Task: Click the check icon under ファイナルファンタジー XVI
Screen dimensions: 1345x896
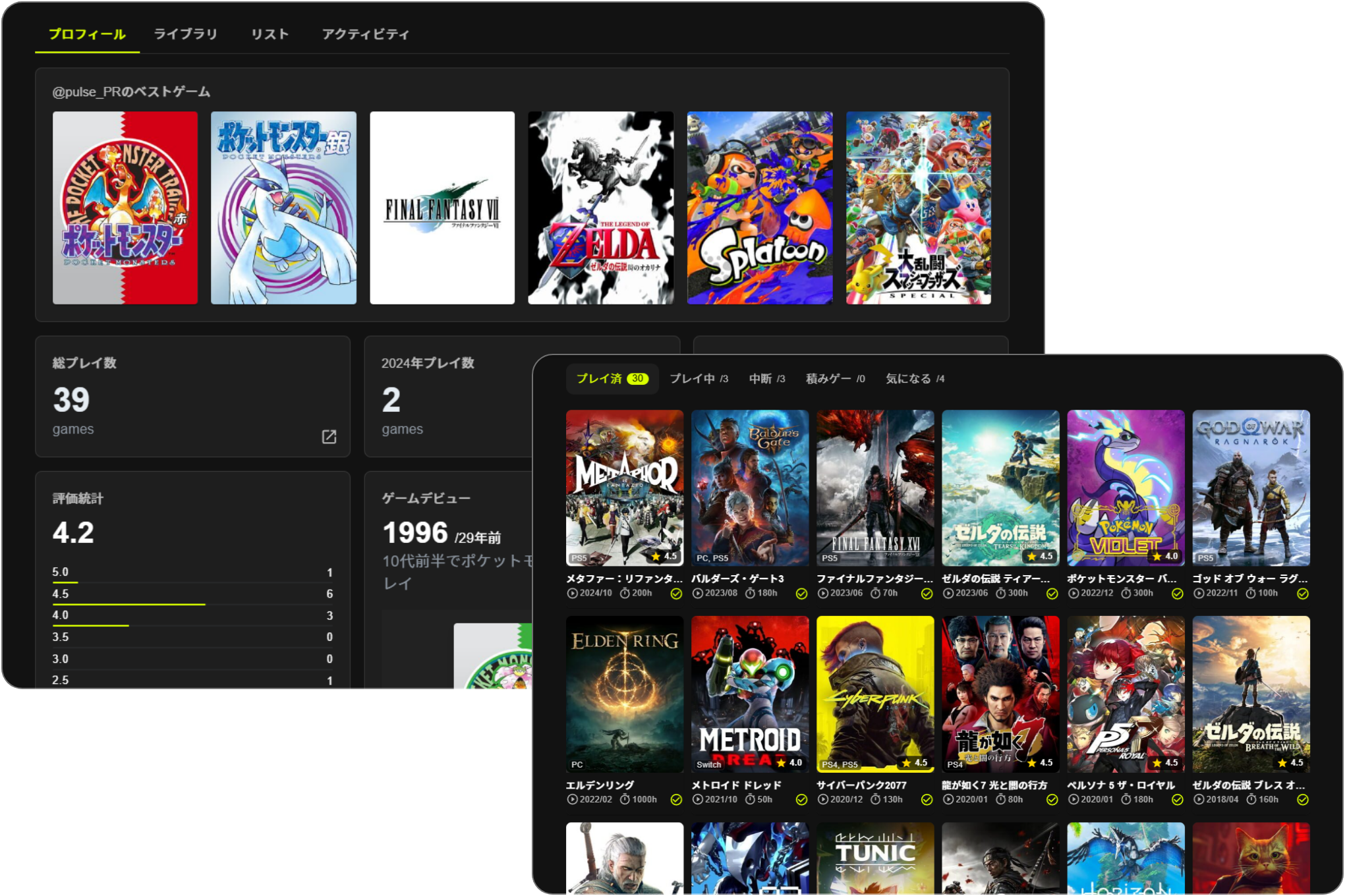Action: pyautogui.click(x=927, y=594)
